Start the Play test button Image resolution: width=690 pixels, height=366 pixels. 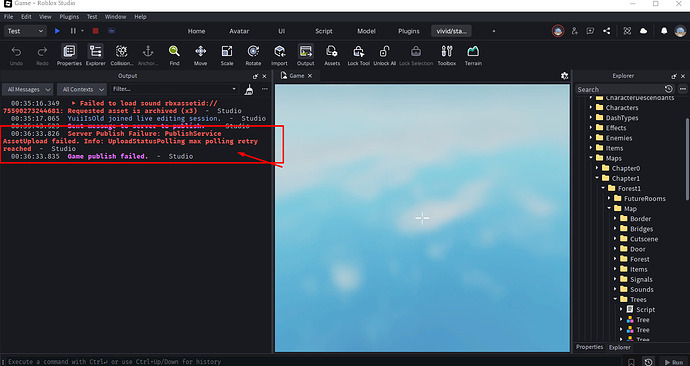57,31
